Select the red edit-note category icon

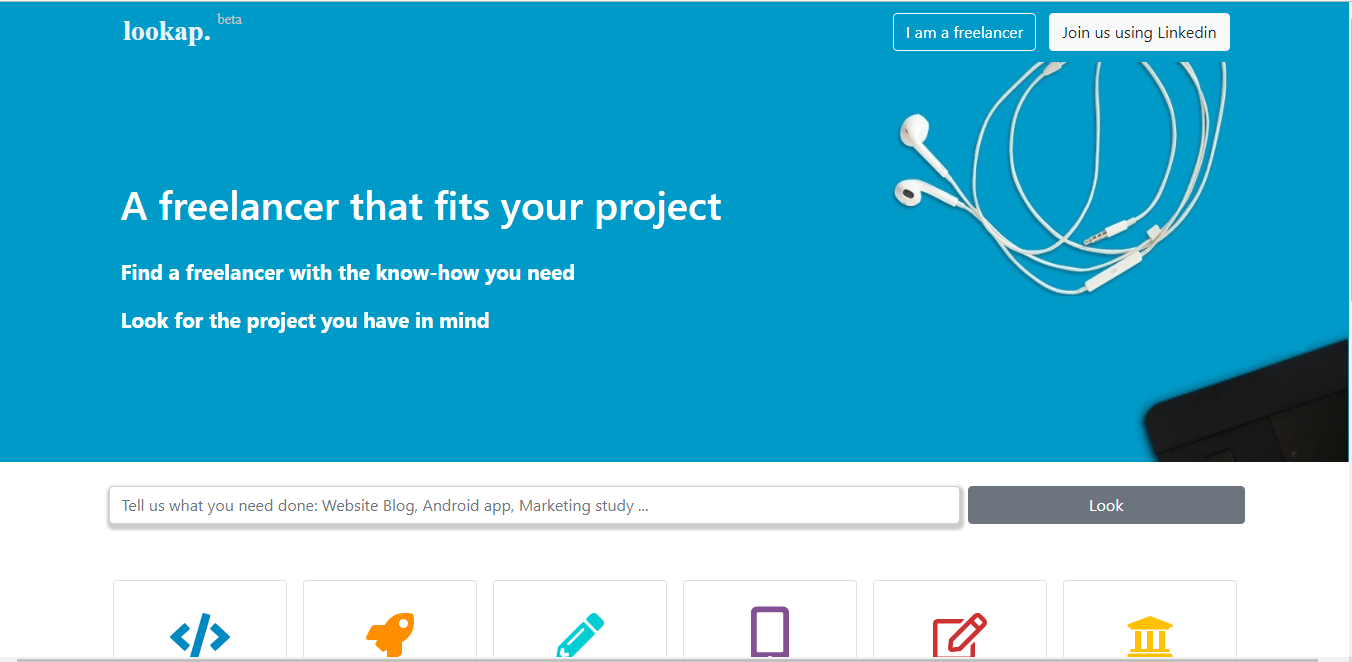(x=960, y=635)
